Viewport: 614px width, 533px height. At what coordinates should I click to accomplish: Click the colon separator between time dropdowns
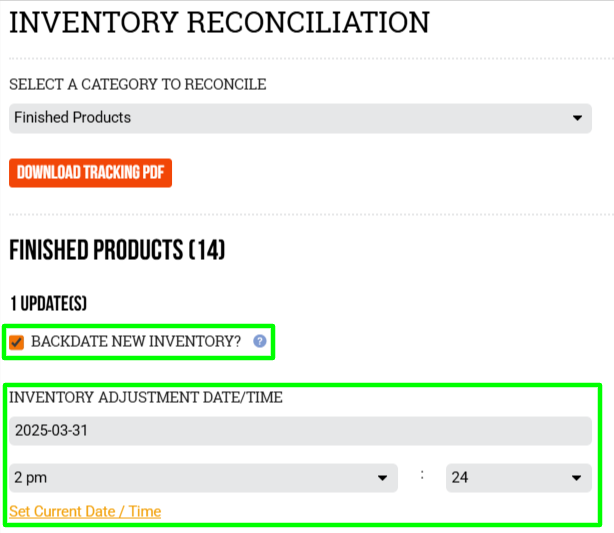(x=422, y=475)
